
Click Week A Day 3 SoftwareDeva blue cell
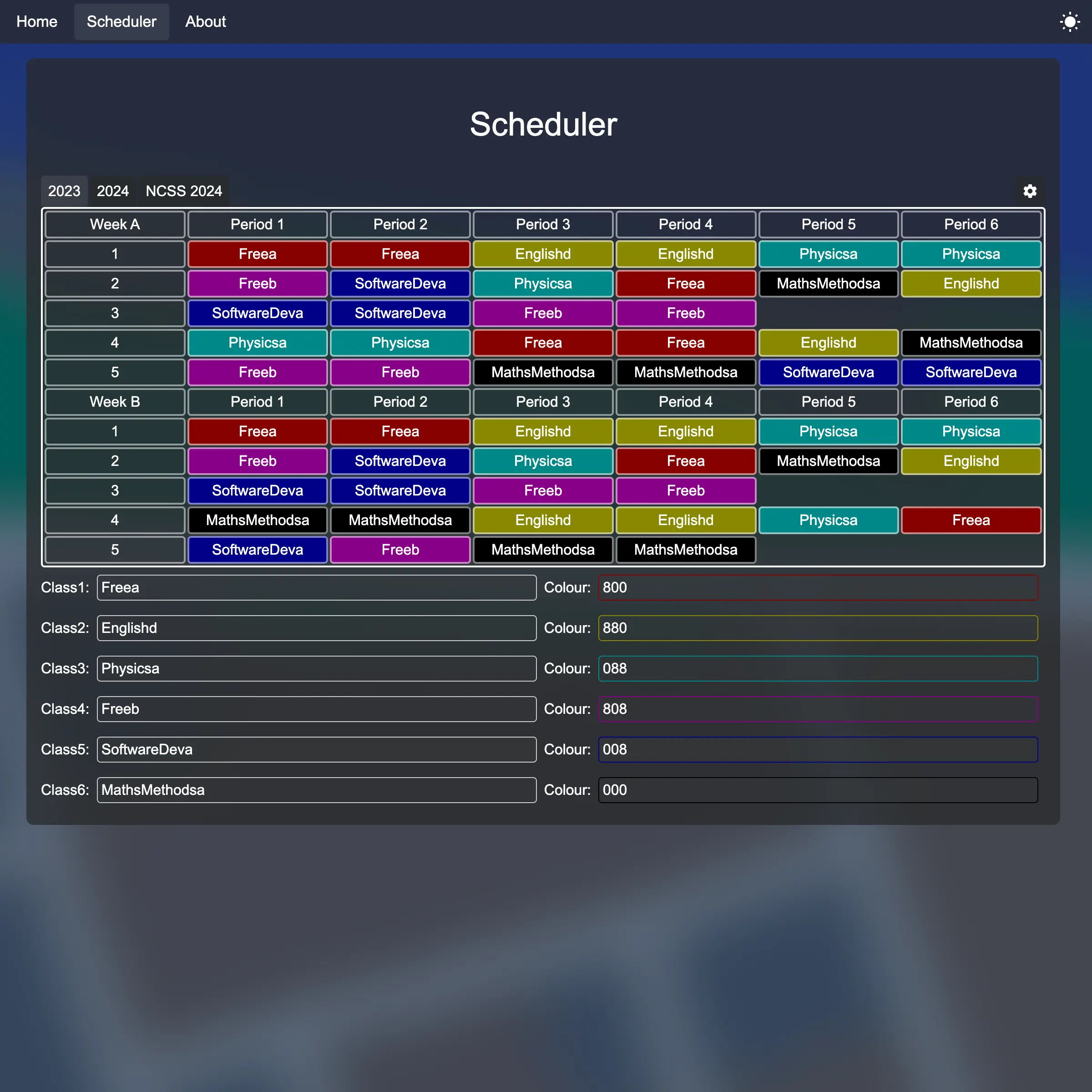257,313
